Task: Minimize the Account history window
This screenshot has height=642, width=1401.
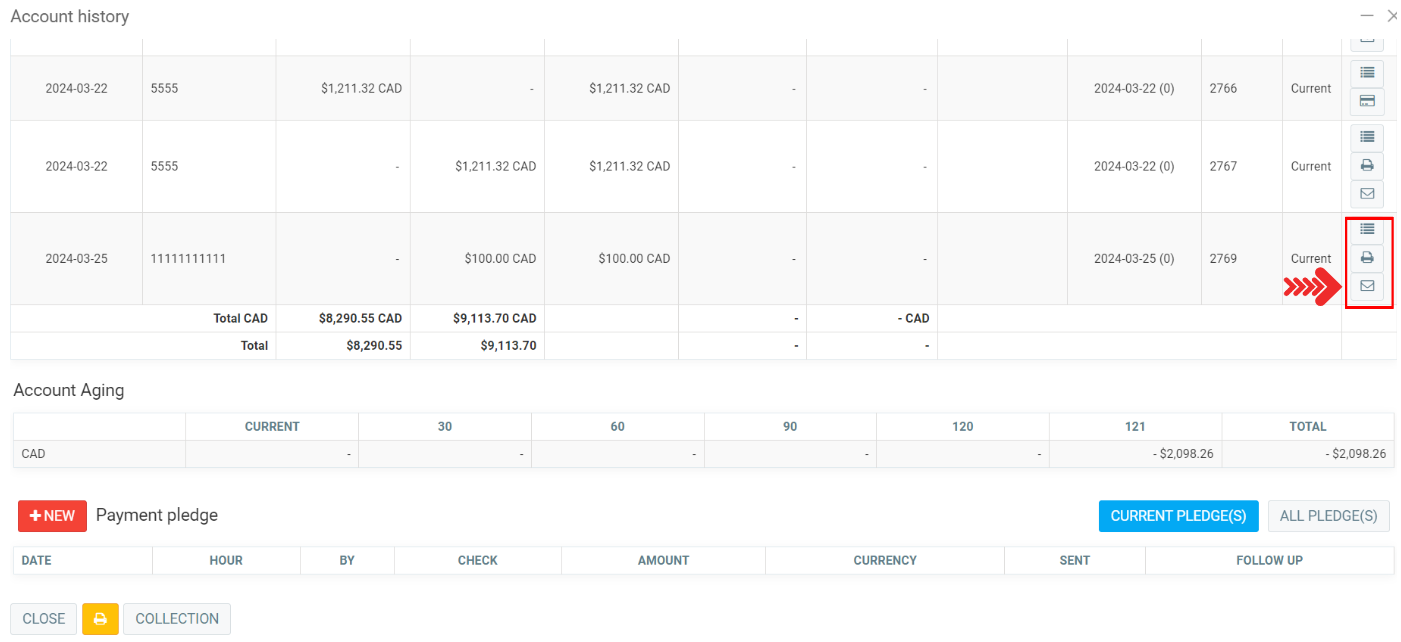Action: pos(1367,16)
